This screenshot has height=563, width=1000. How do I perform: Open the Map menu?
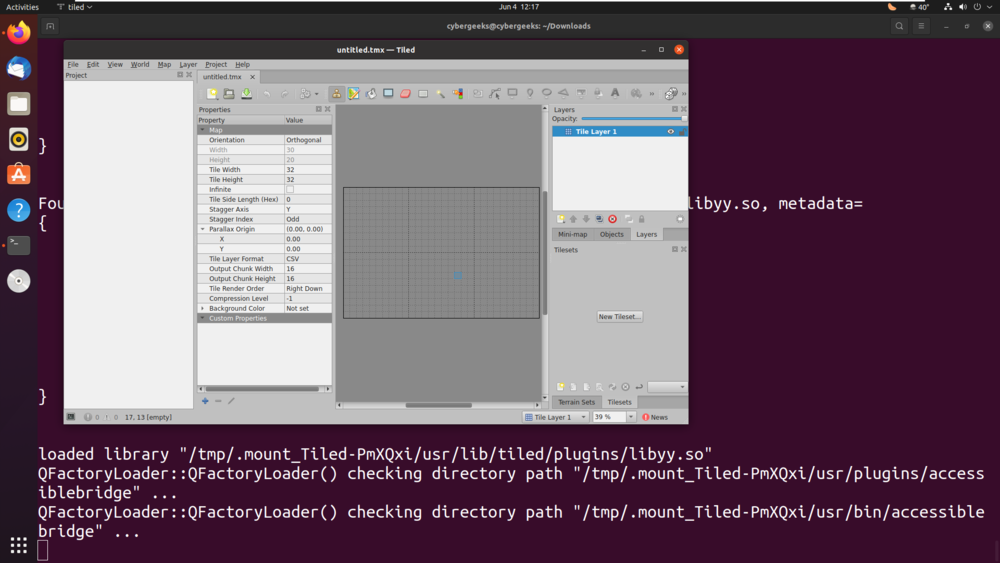(x=164, y=64)
